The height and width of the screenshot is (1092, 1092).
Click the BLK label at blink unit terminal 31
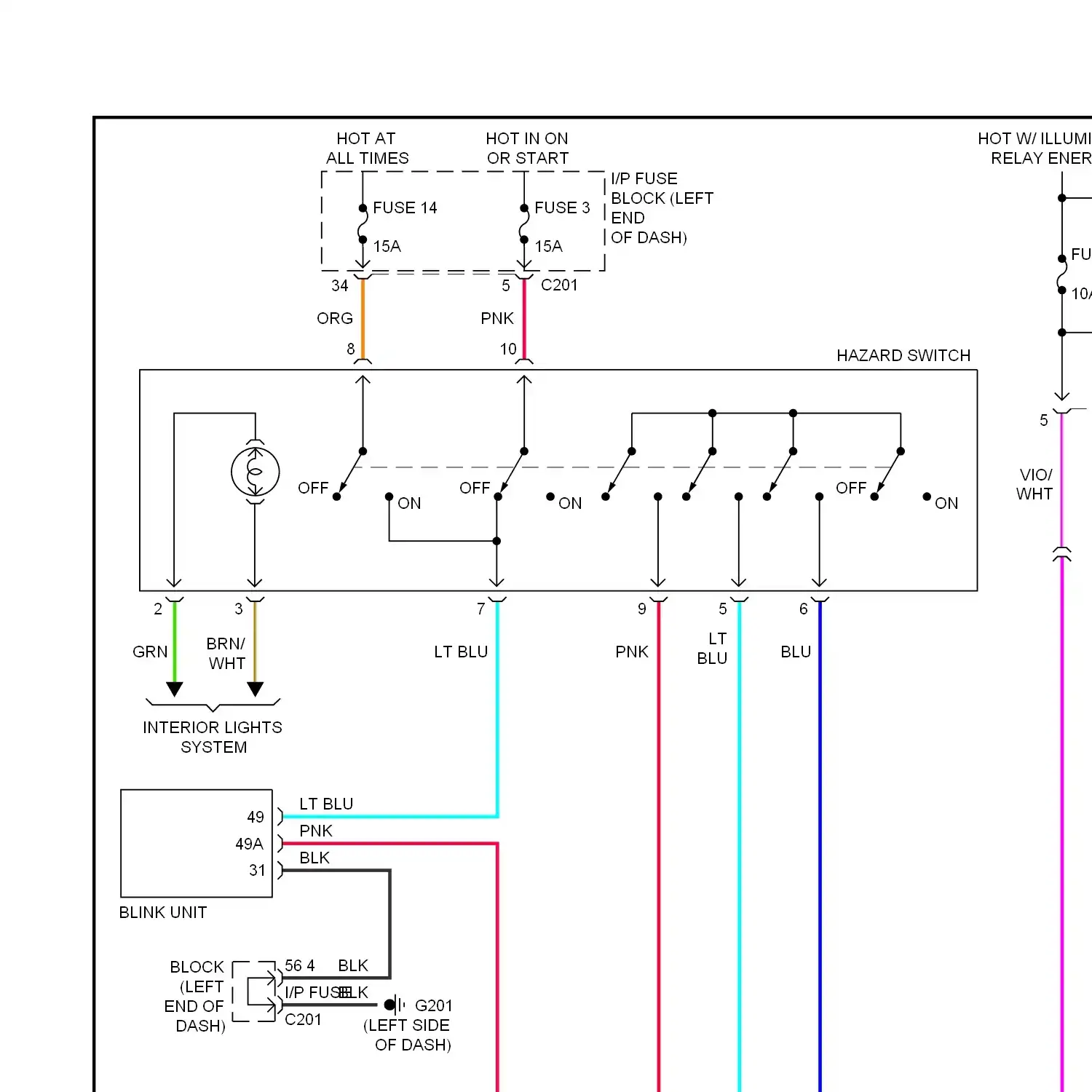314,858
